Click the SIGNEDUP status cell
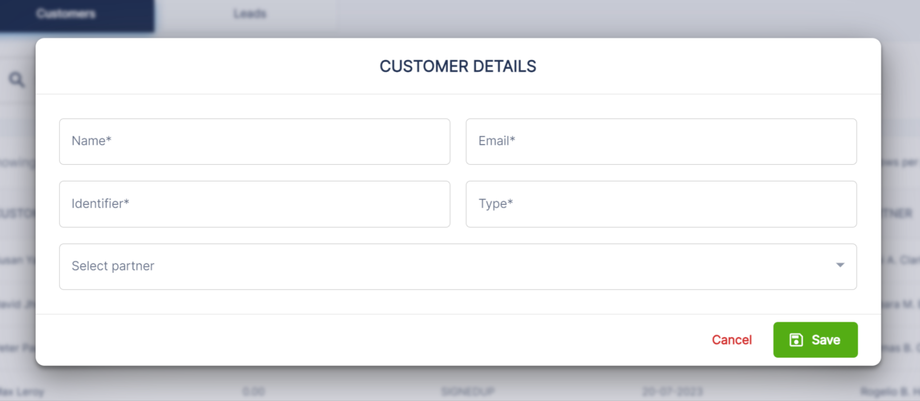 (x=468, y=391)
